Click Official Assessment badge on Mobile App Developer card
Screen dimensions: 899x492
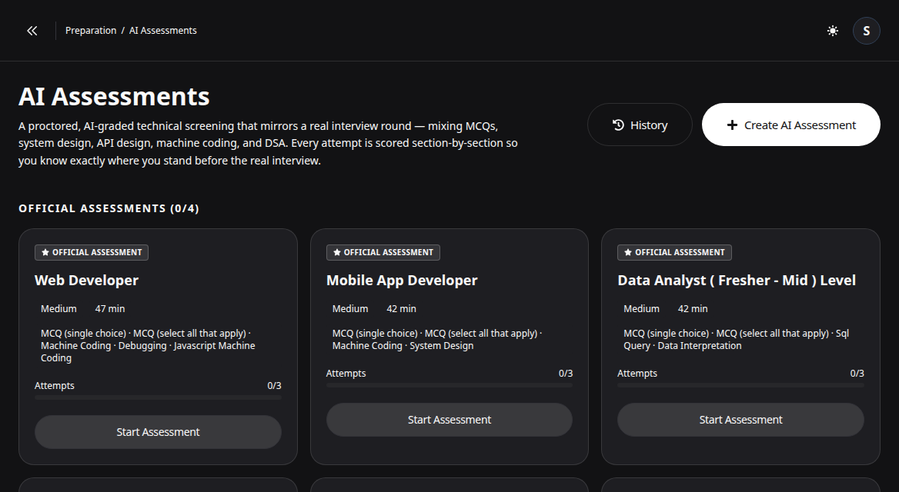tap(383, 252)
